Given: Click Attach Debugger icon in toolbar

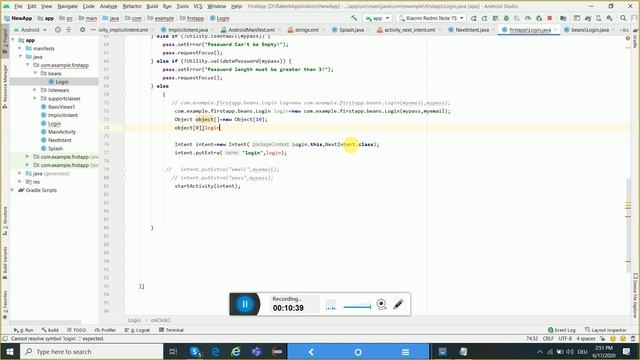Looking at the screenshot, I should [x=539, y=18].
